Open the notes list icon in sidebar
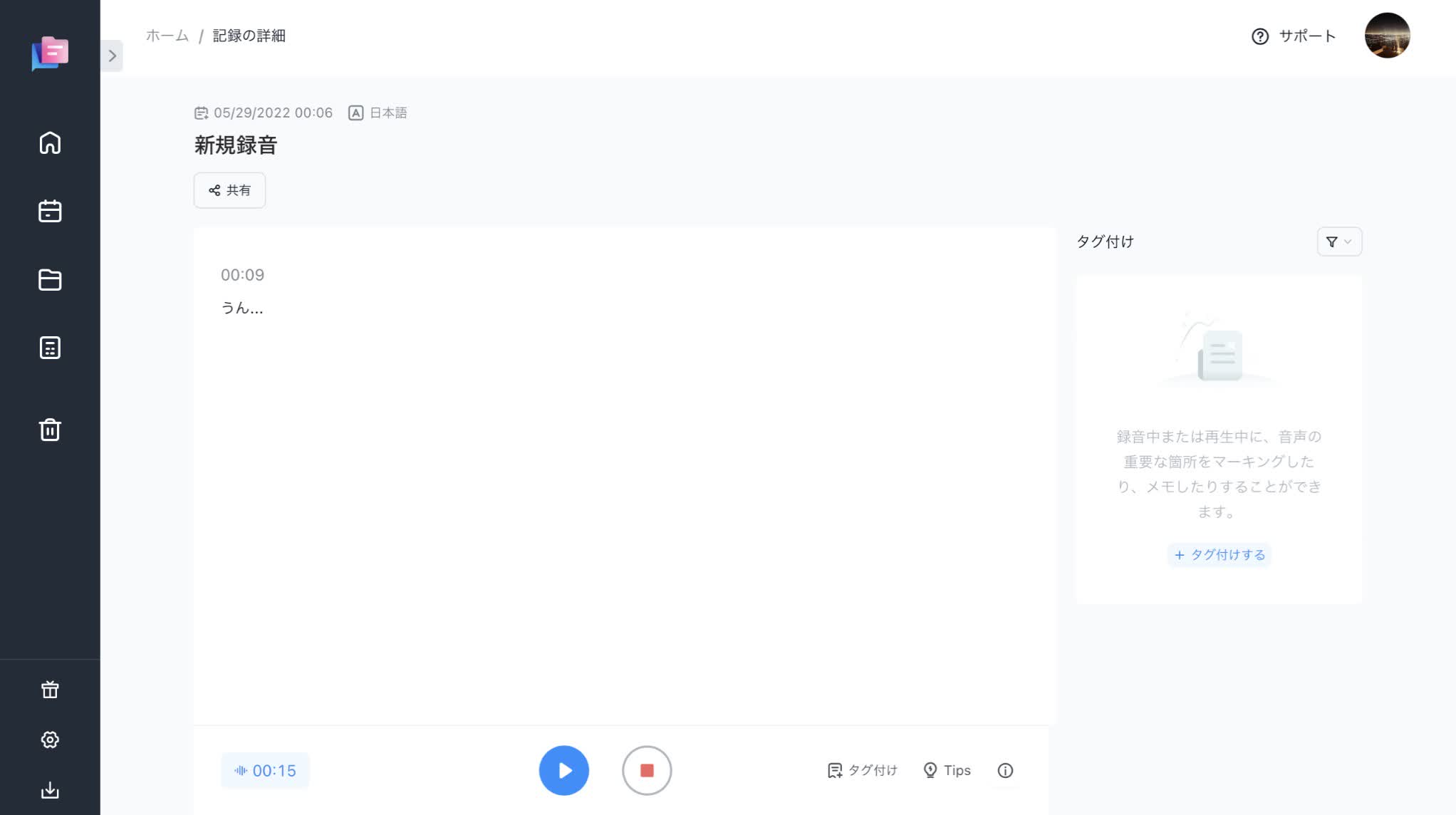The image size is (1456, 815). click(x=50, y=348)
